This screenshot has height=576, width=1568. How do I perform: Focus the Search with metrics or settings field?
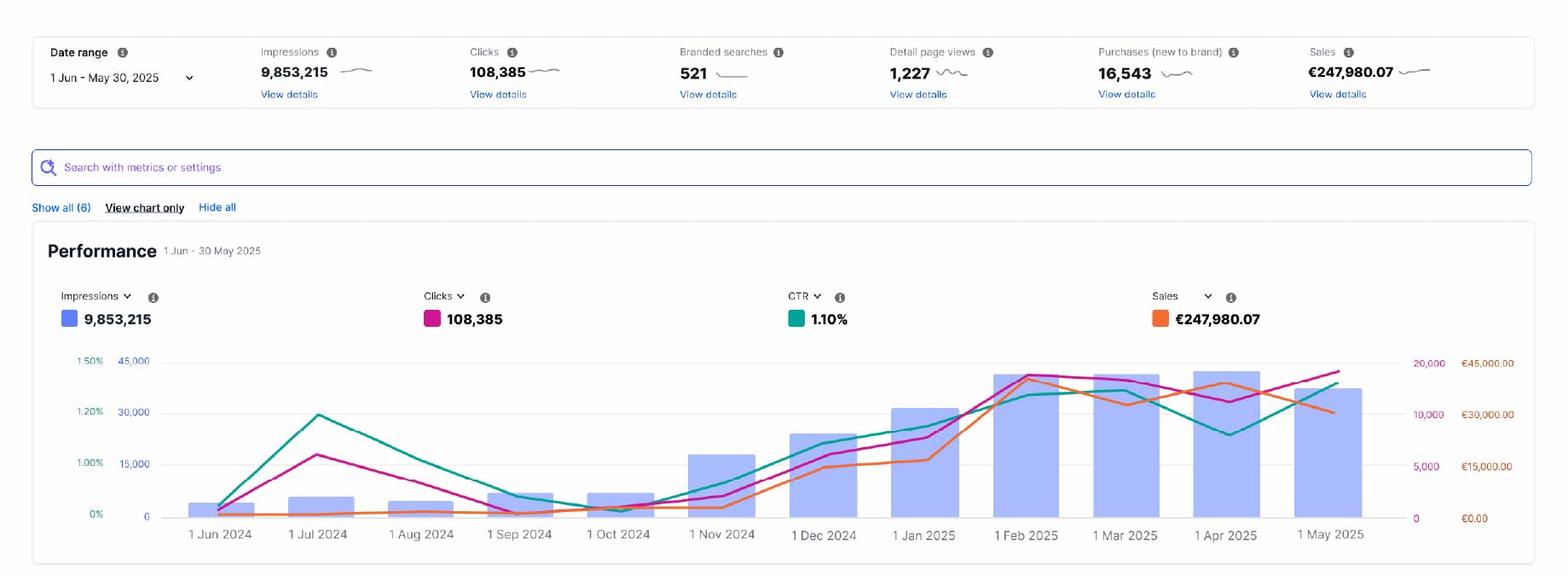tap(782, 167)
